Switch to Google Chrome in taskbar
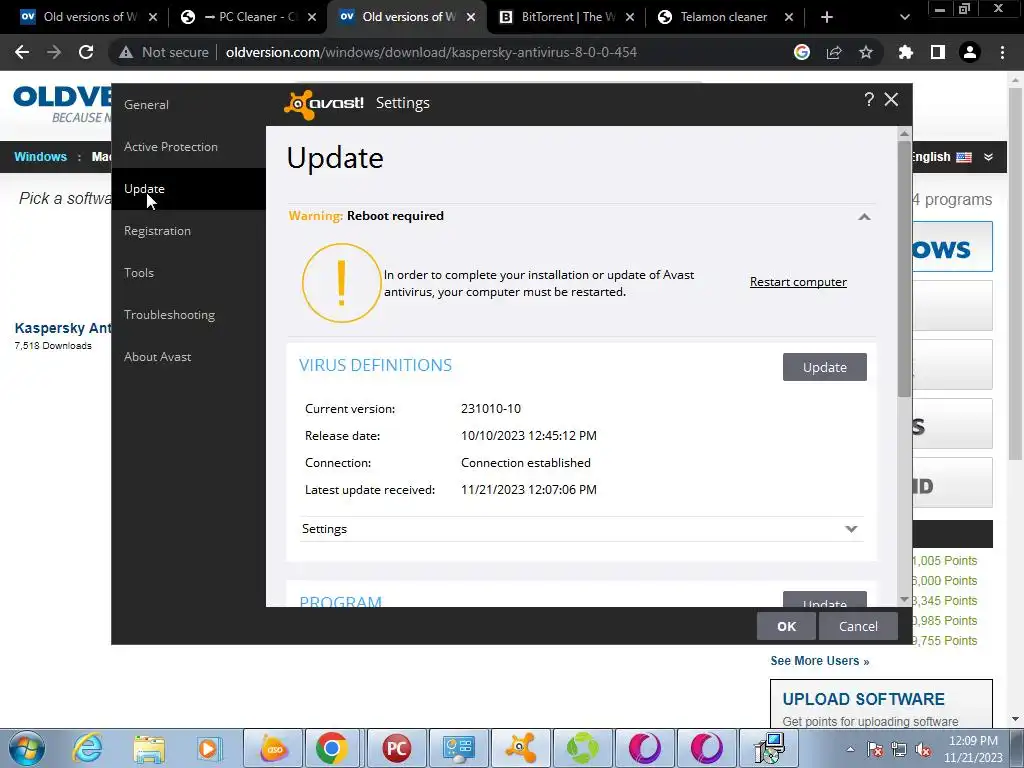The image size is (1024, 768). pyautogui.click(x=332, y=748)
